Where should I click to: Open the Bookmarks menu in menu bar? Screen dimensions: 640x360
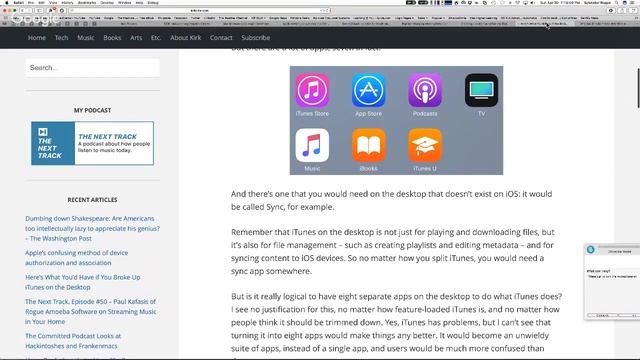87,3
